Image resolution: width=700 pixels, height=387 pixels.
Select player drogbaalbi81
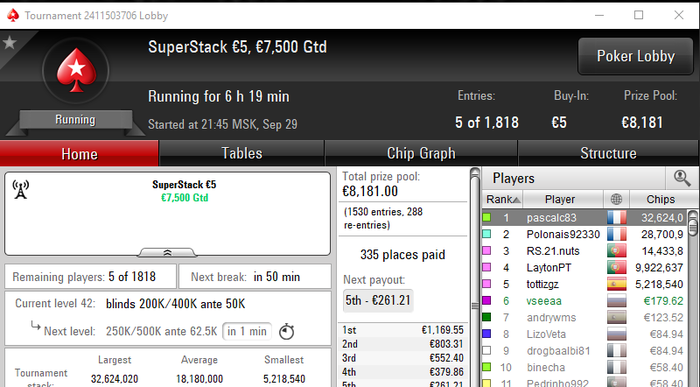(585, 351)
